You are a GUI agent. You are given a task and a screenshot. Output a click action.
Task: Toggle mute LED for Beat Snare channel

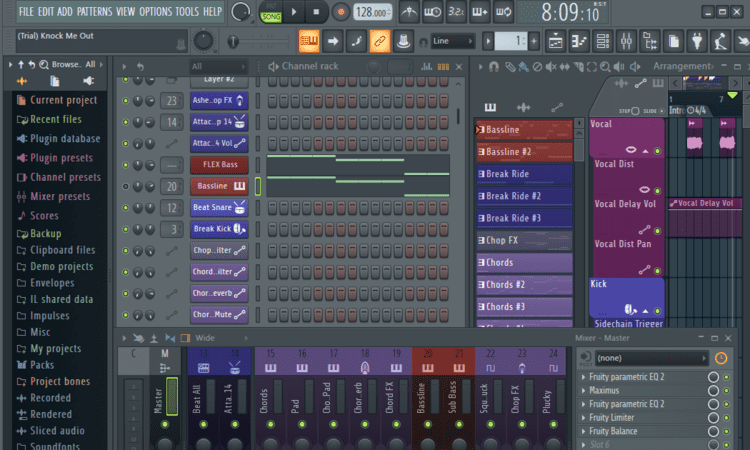click(x=125, y=208)
